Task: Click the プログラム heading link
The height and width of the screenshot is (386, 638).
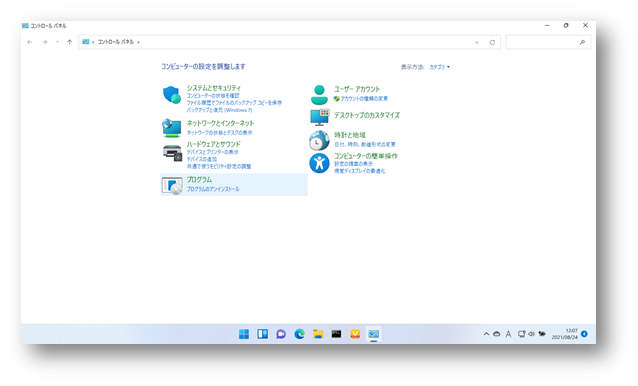Action: coord(199,179)
